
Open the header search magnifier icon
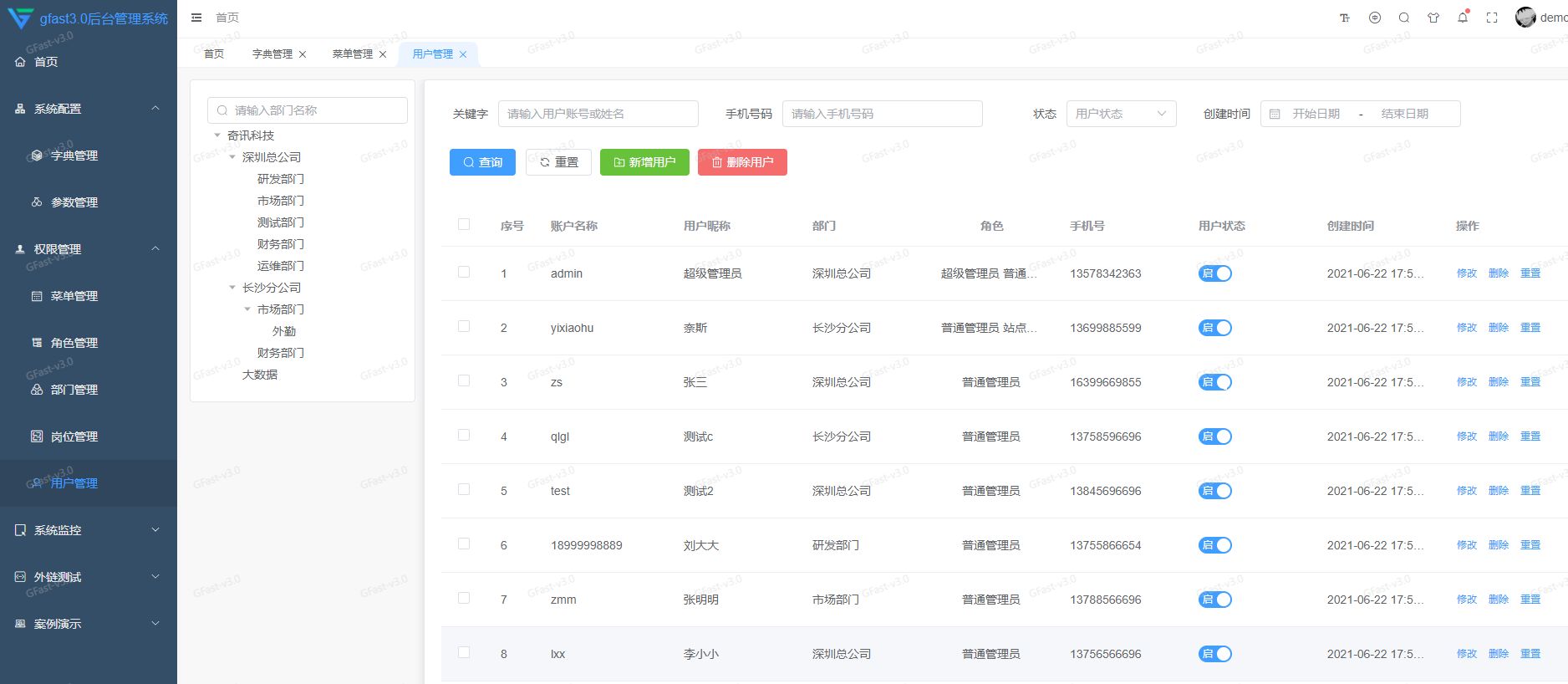point(1404,18)
